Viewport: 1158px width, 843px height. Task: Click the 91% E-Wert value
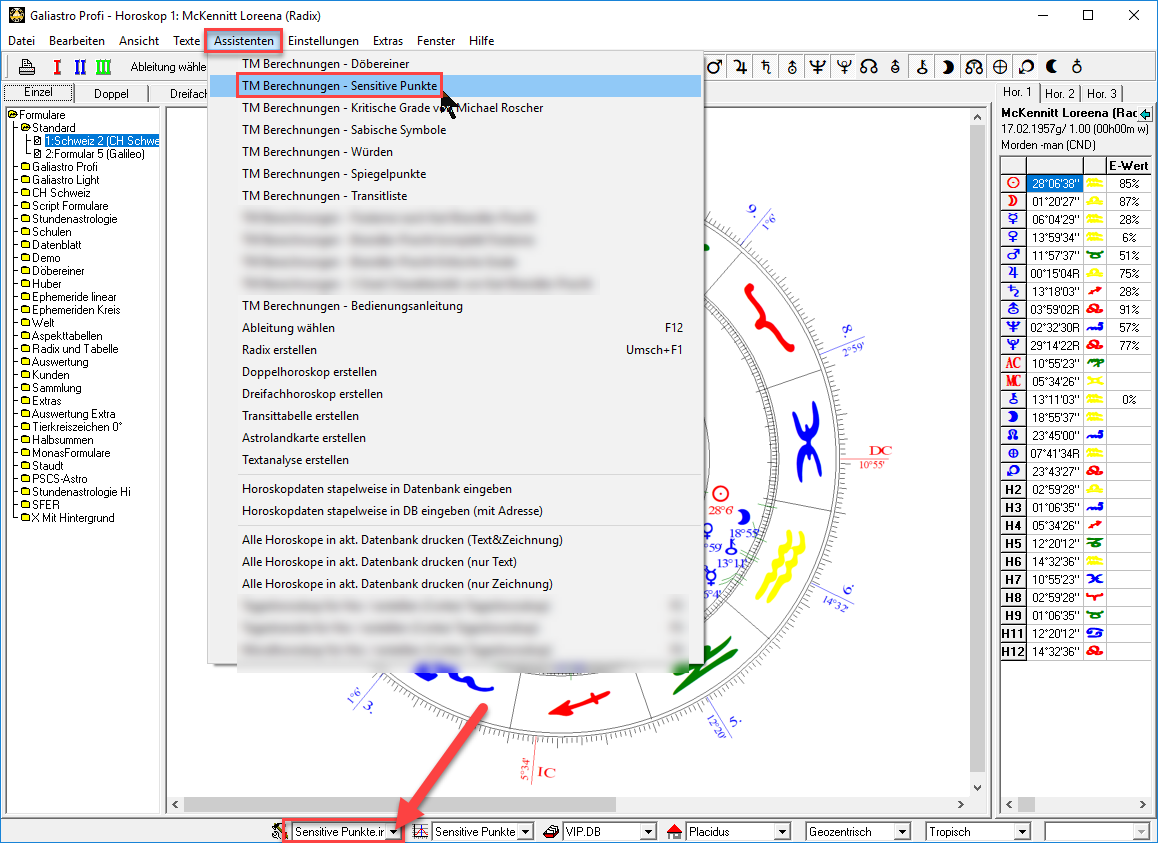[1128, 310]
